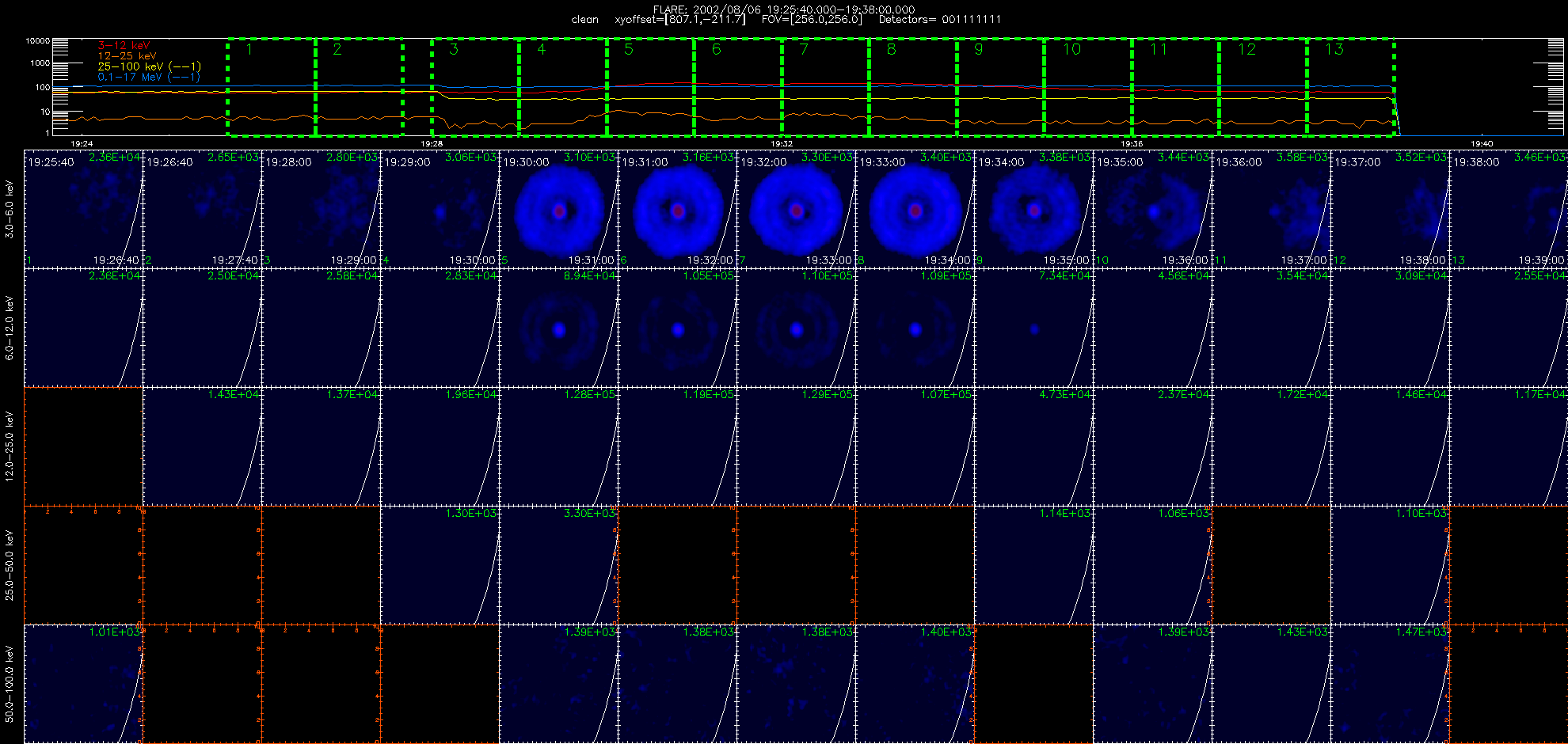Click the 19:25:40 start time label

click(x=51, y=162)
